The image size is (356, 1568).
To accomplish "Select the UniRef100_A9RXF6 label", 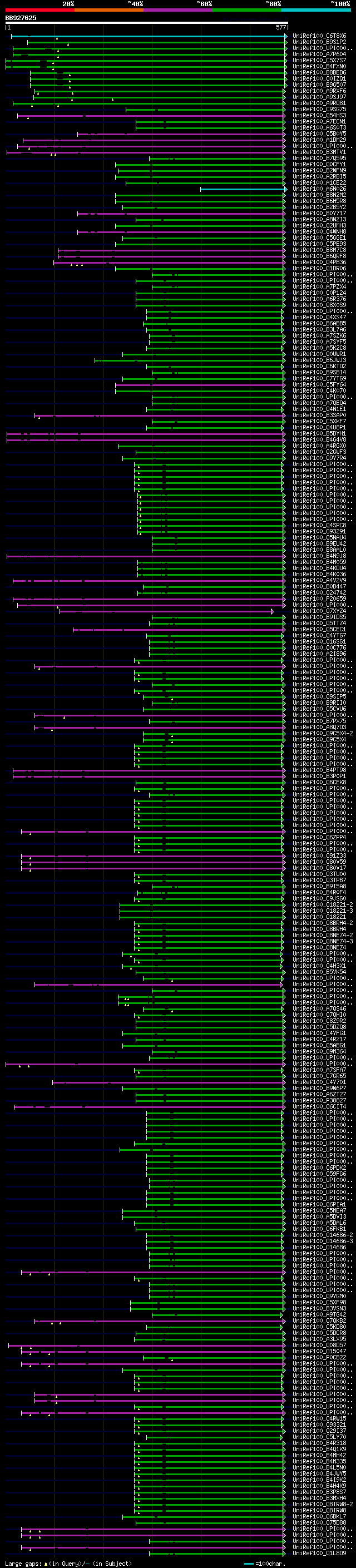I will (x=319, y=91).
